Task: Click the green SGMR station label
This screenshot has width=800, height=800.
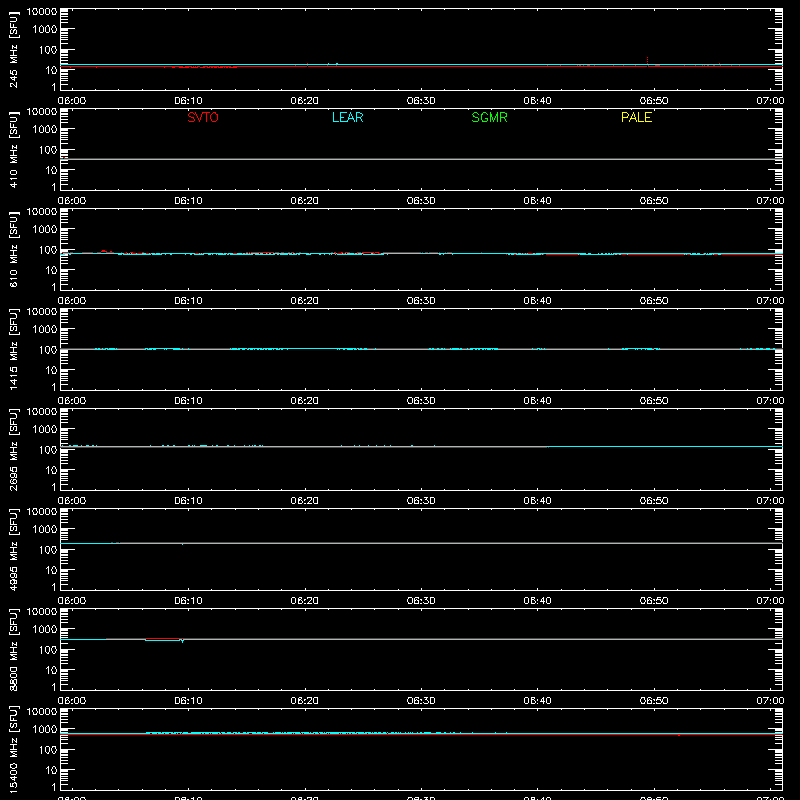Action: coord(489,117)
